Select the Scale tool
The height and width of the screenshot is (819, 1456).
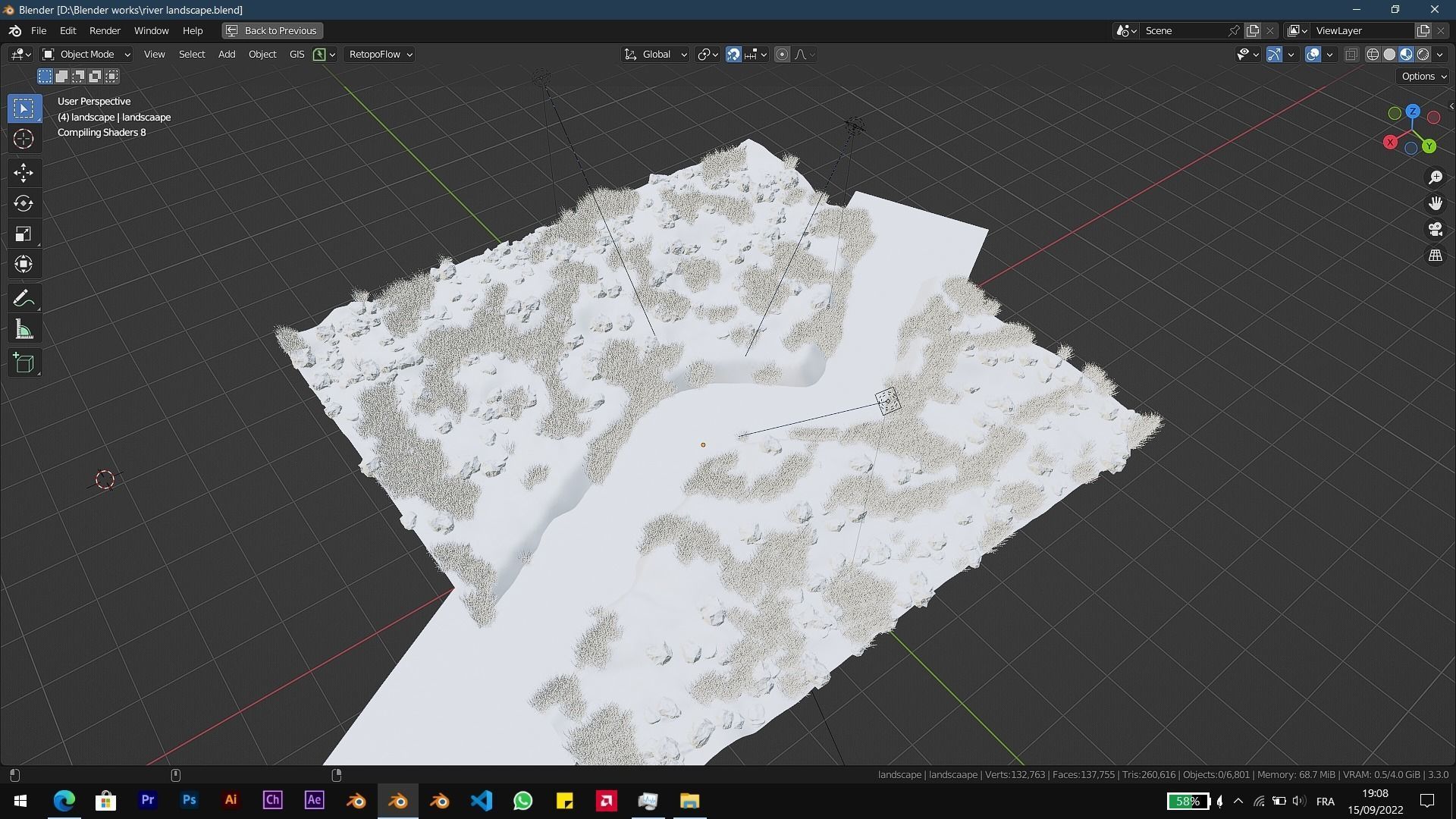[x=24, y=234]
